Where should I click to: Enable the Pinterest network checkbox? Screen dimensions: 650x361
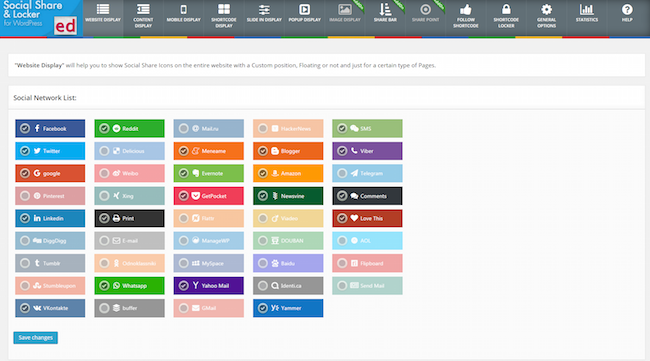(25, 196)
